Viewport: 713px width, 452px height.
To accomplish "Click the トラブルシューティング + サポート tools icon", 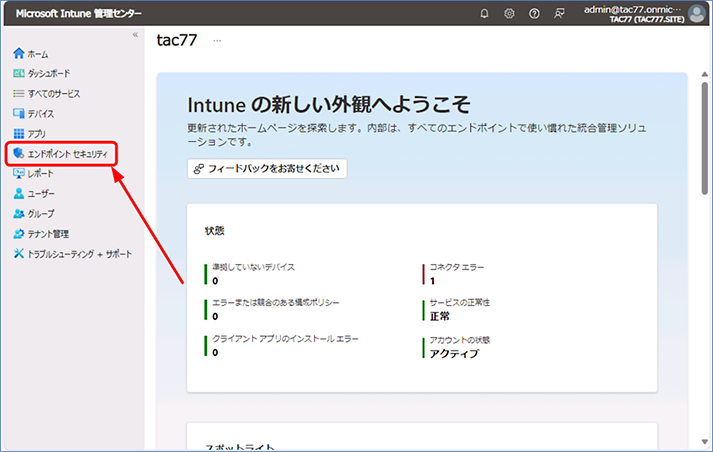I will [x=19, y=253].
